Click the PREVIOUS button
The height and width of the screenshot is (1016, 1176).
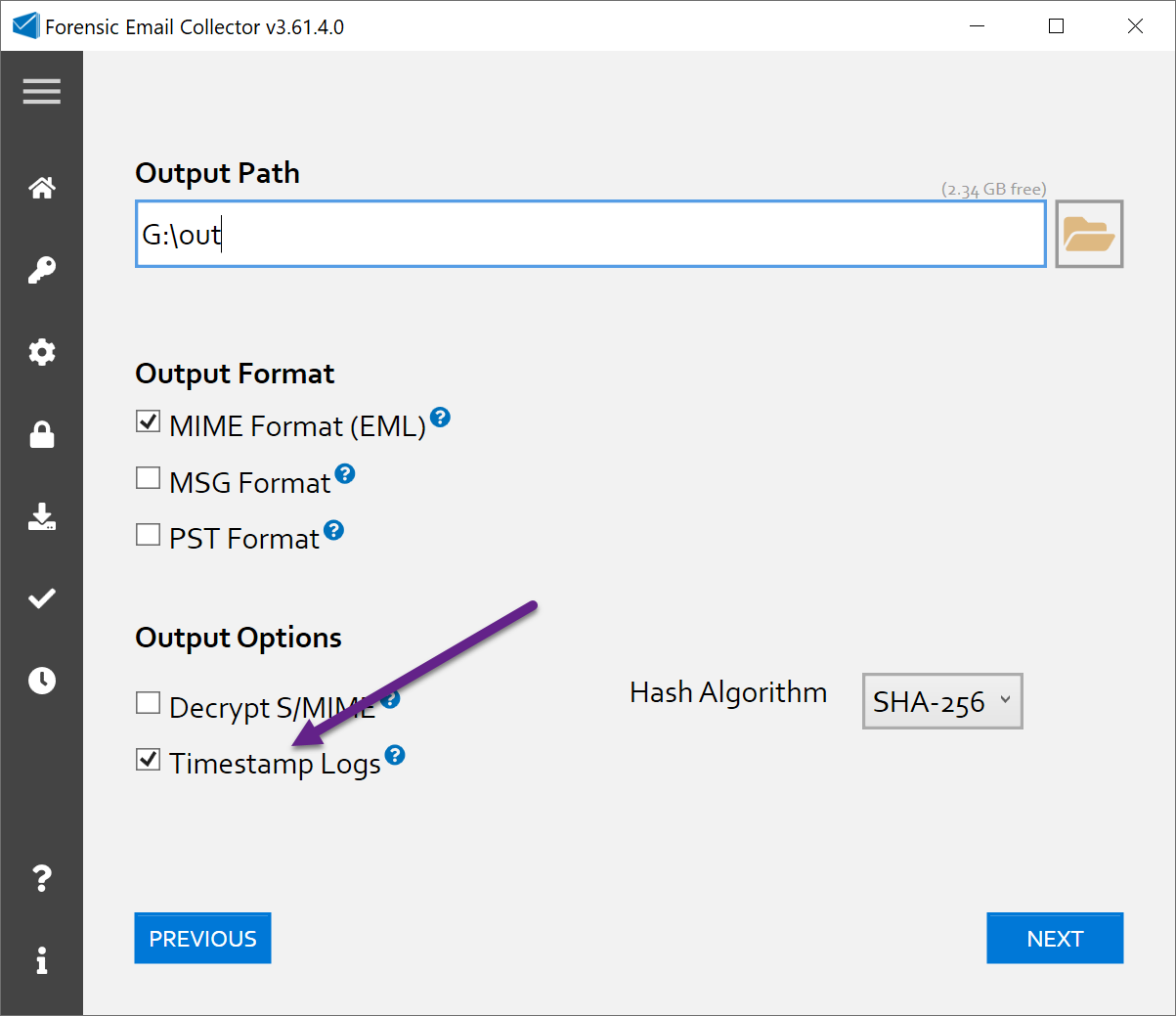pyautogui.click(x=202, y=939)
